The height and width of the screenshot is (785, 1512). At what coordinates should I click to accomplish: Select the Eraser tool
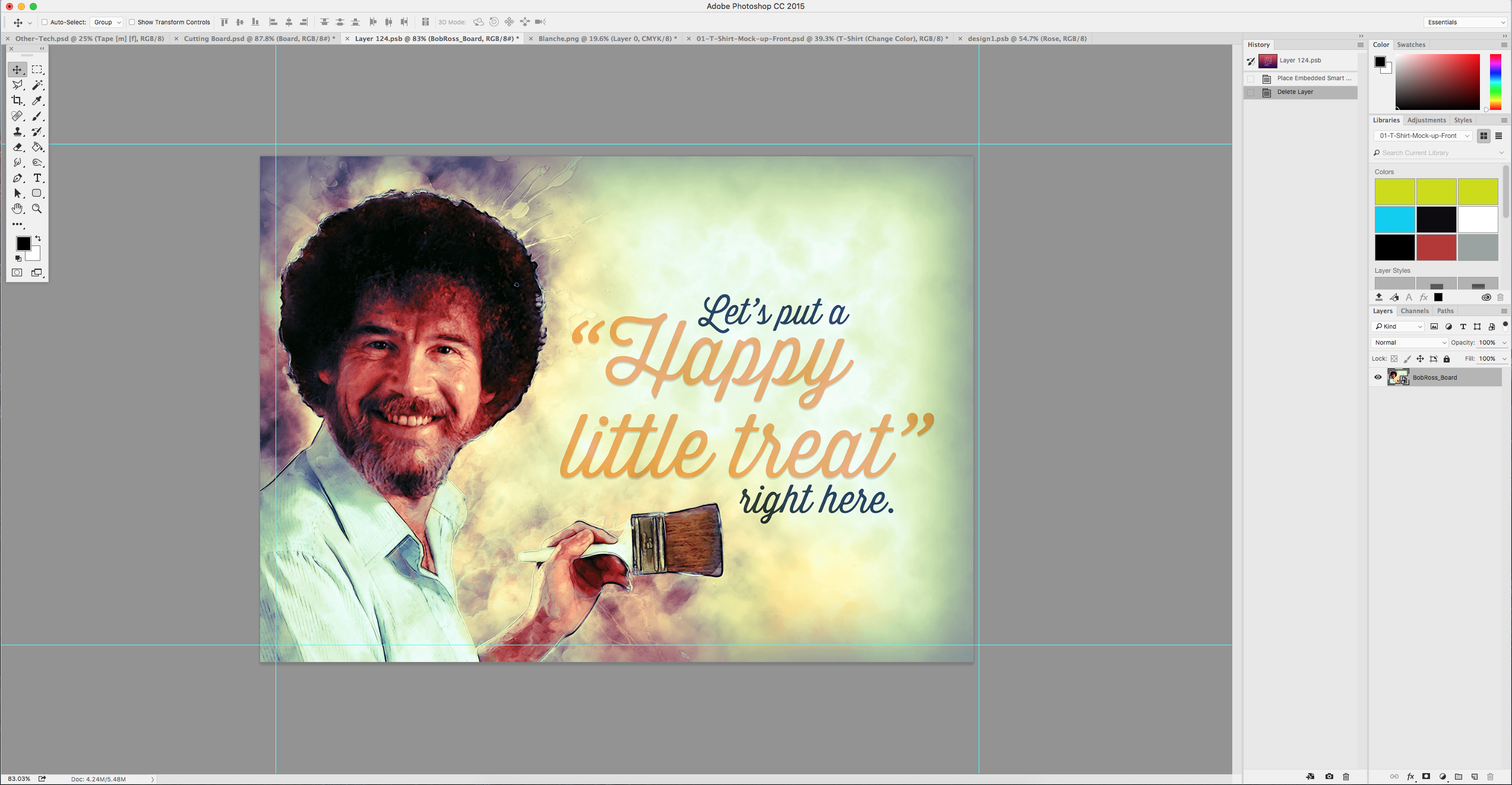pos(17,147)
